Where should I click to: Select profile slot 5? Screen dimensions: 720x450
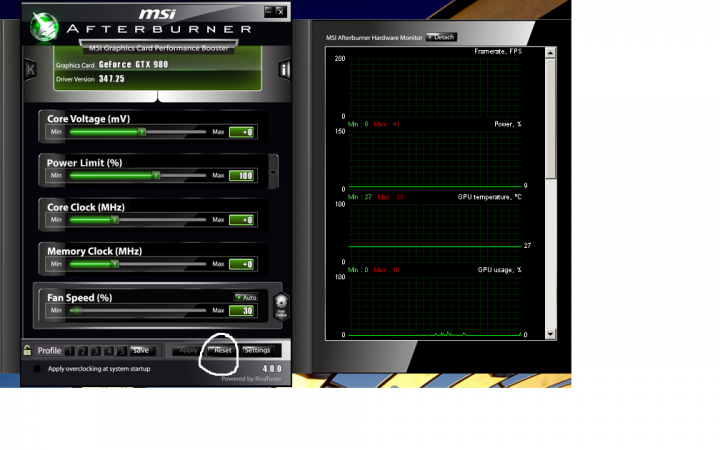(122, 351)
